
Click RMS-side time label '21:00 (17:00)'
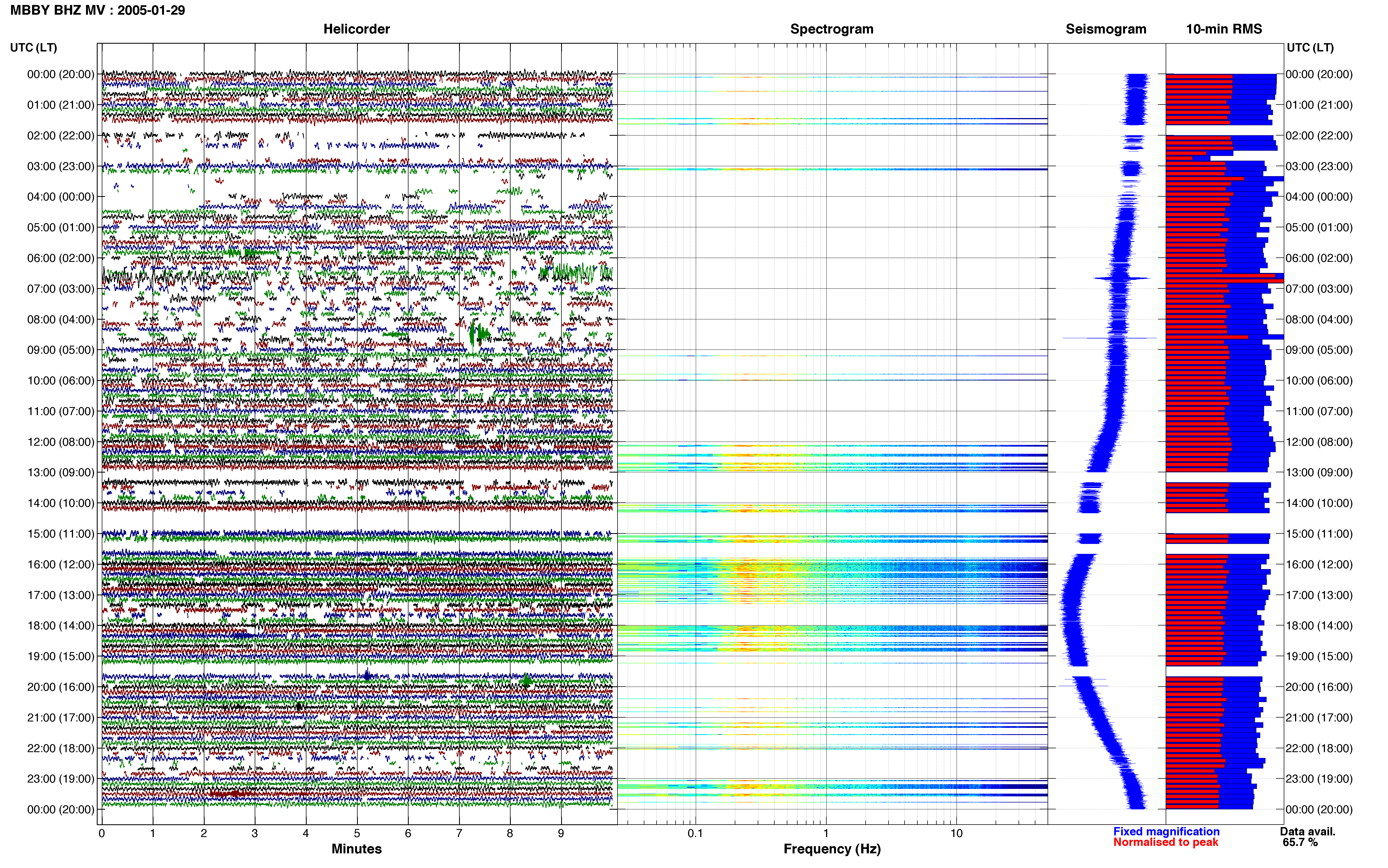point(1319,718)
